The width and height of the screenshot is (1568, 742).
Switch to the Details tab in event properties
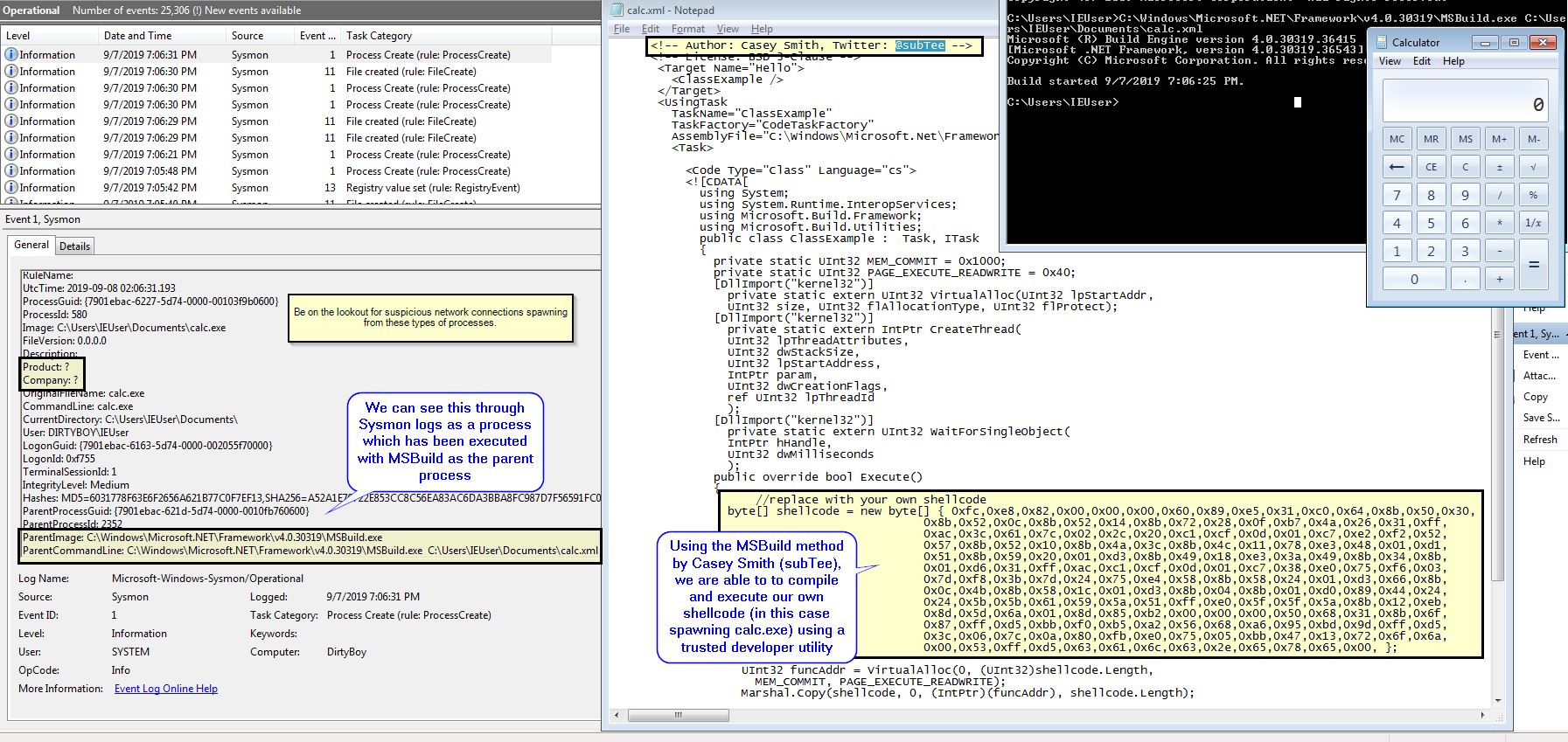pos(74,246)
